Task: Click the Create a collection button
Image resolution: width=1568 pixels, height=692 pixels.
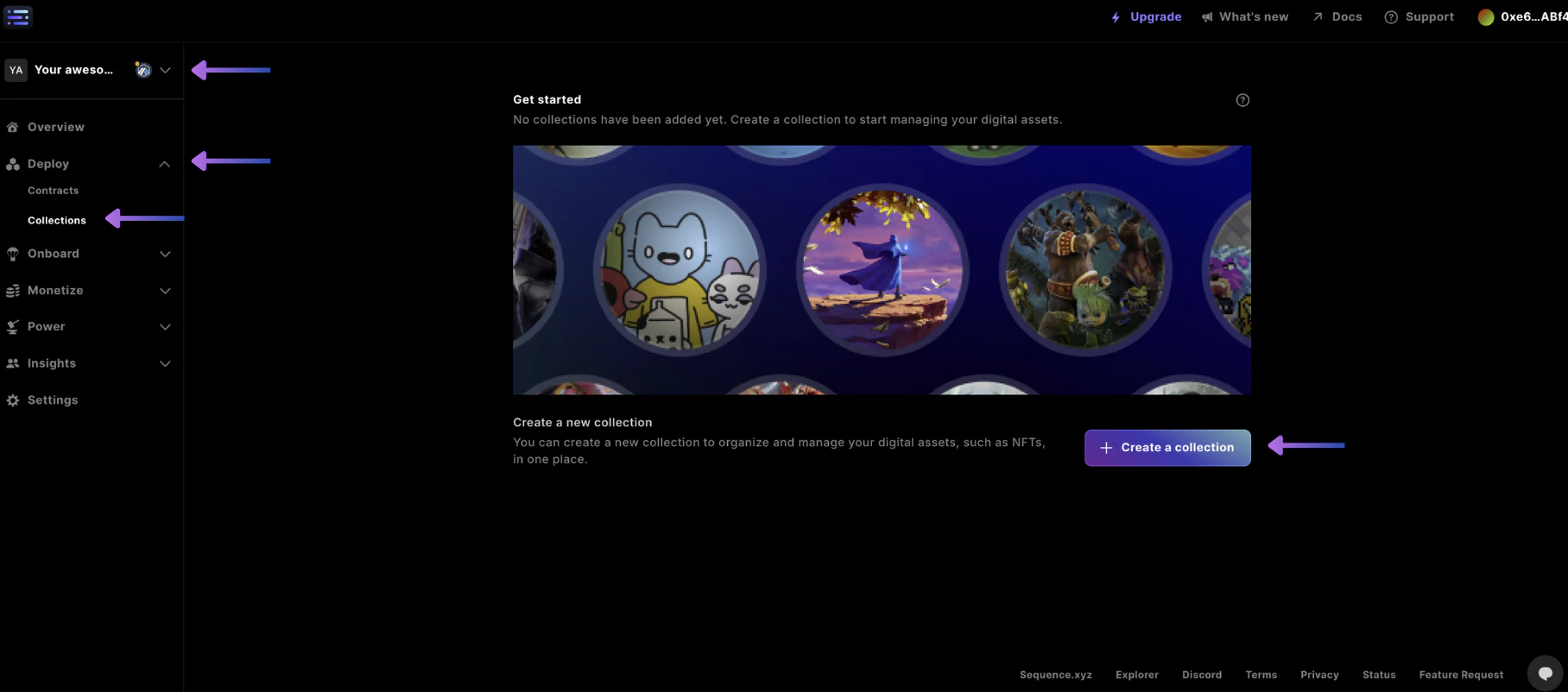Action: tap(1167, 448)
